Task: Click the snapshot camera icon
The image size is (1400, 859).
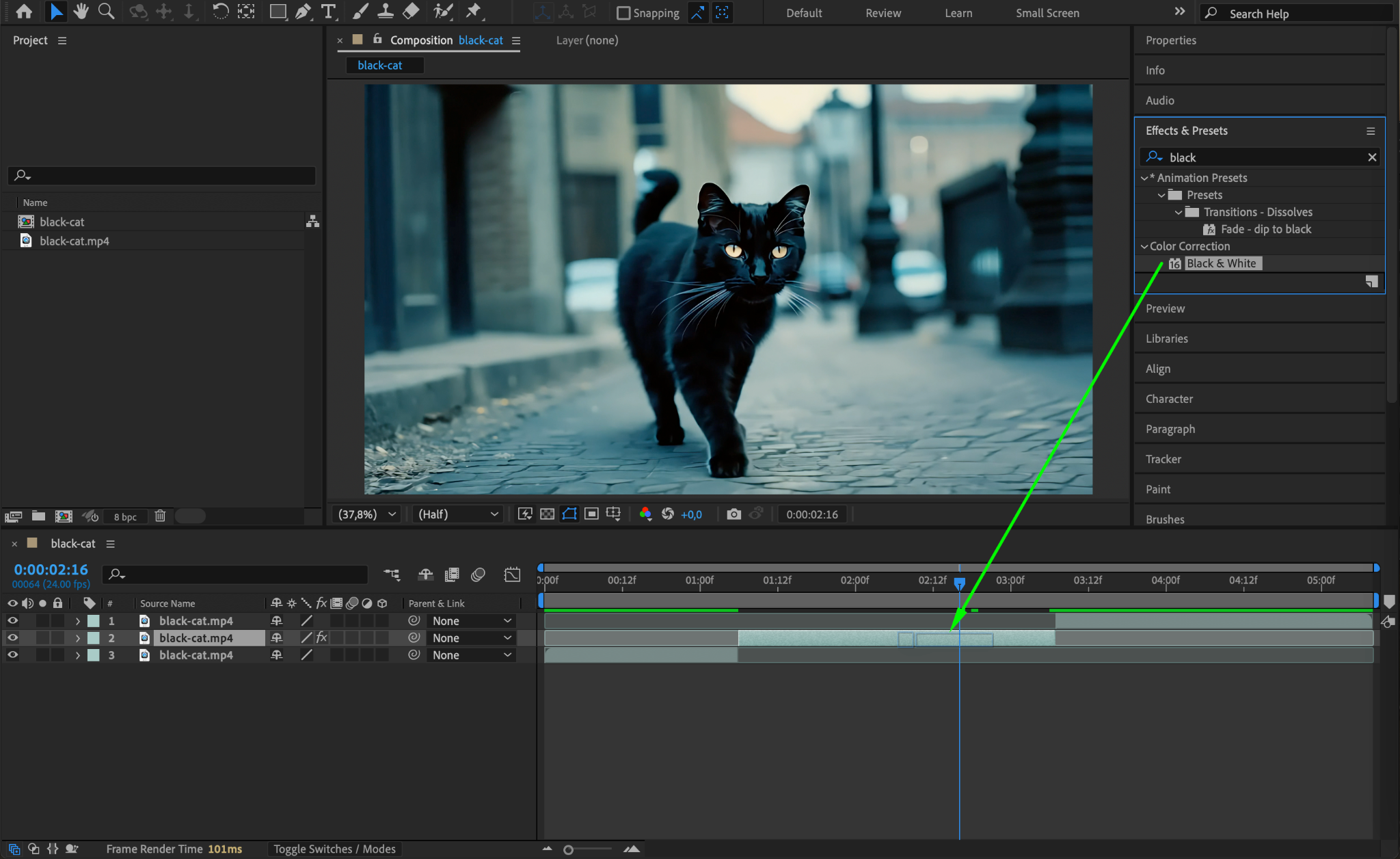Action: tap(733, 514)
